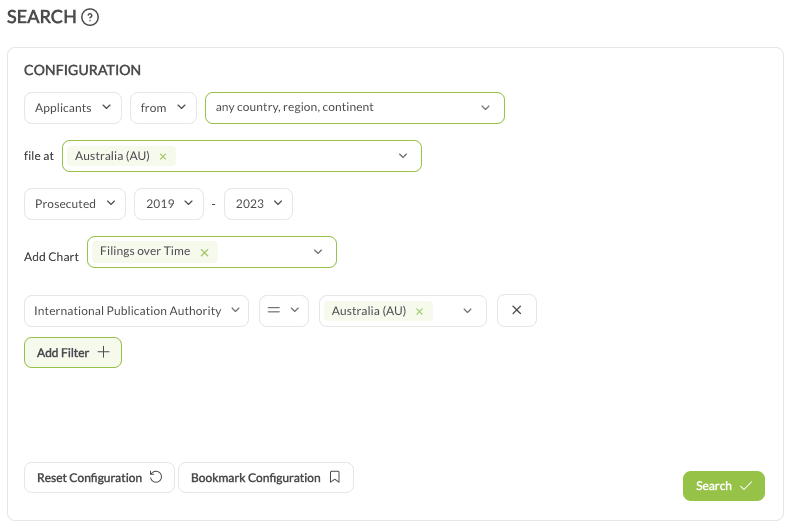
Task: Expand the filter value dropdown arrow
Action: click(x=467, y=311)
